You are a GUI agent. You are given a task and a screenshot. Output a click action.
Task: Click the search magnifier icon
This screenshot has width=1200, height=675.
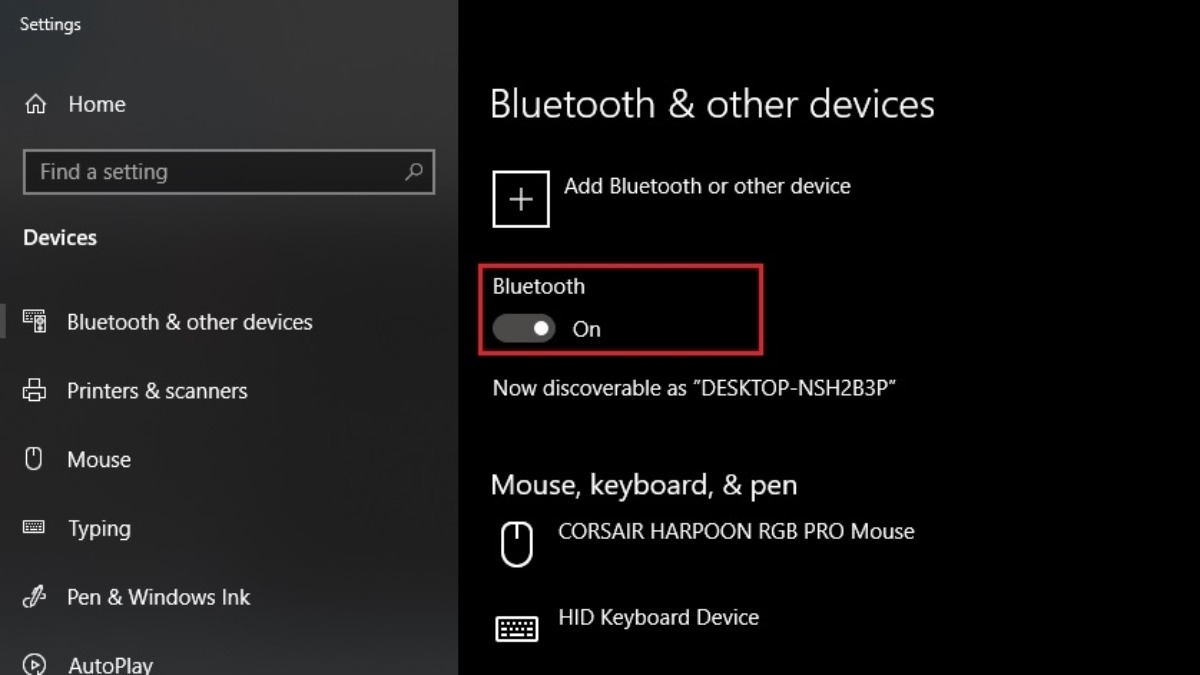(413, 172)
